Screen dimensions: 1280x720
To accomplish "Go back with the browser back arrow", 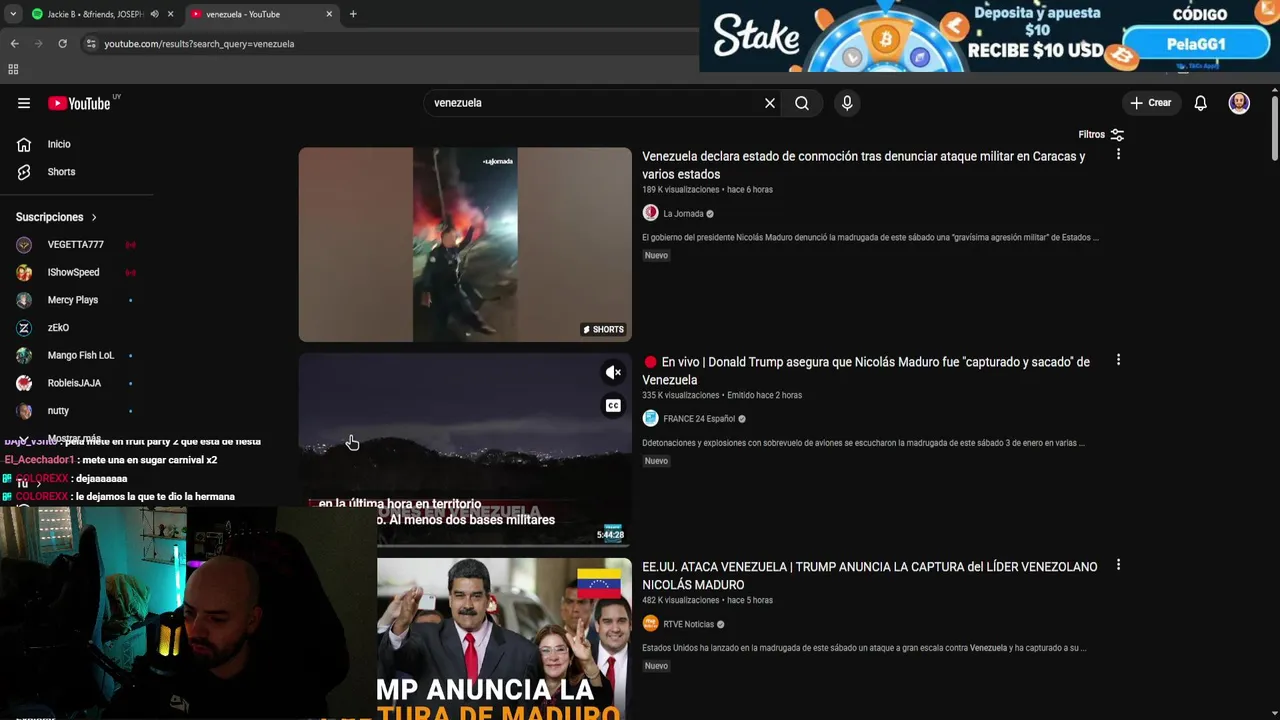I will 14,44.
